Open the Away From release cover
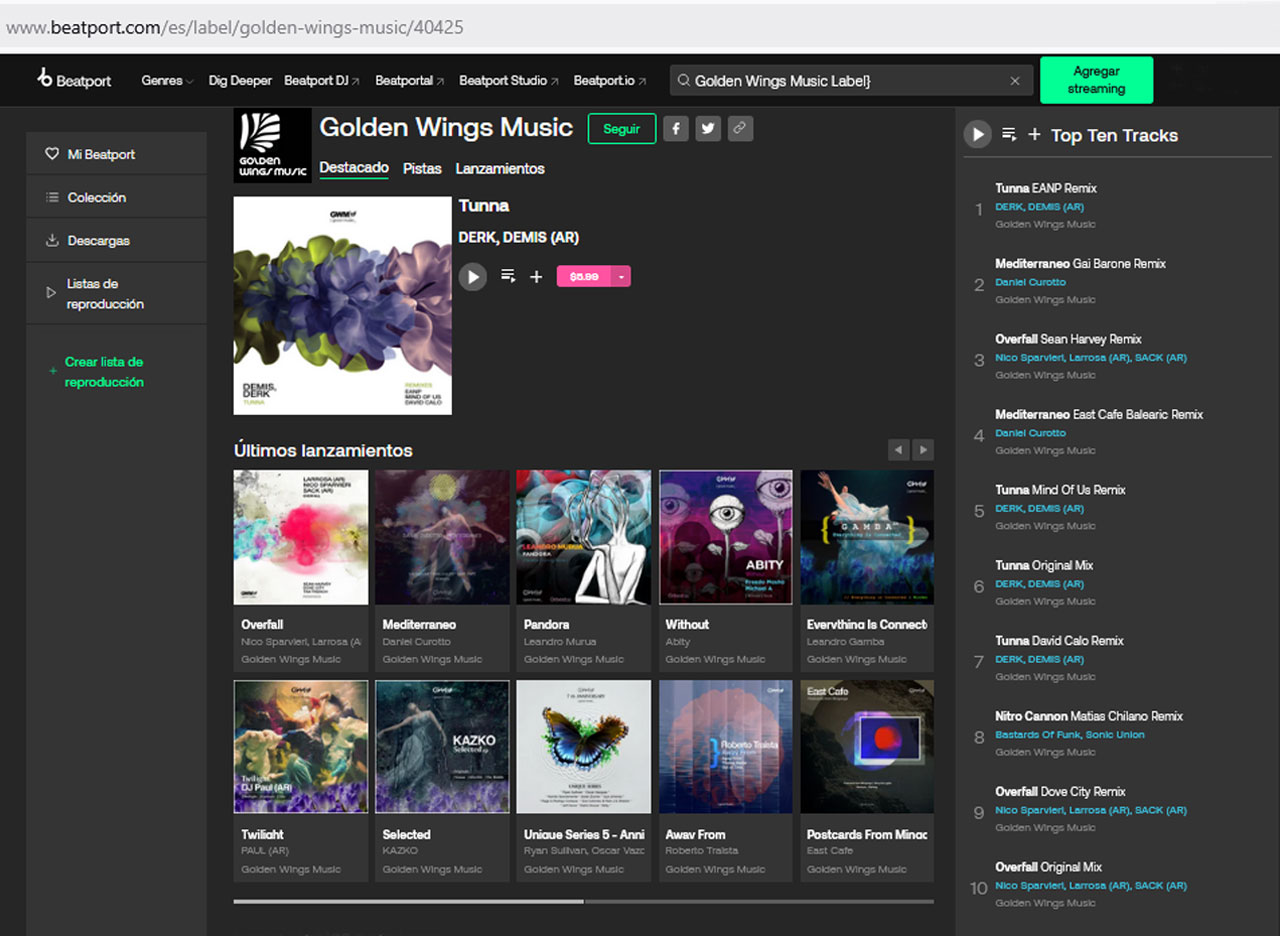Screen dimensions: 1280x936 pyautogui.click(x=726, y=747)
